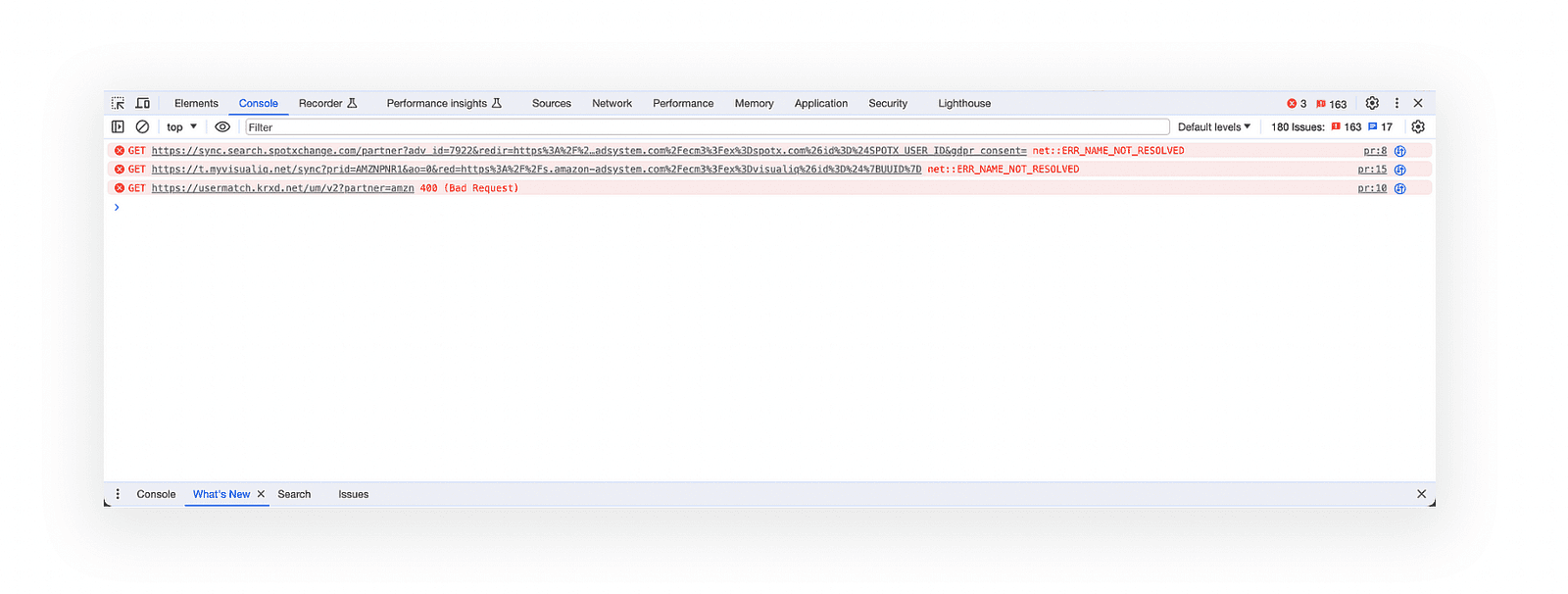
Task: Open the three-dot customize DevTools menu
Action: (x=1396, y=103)
